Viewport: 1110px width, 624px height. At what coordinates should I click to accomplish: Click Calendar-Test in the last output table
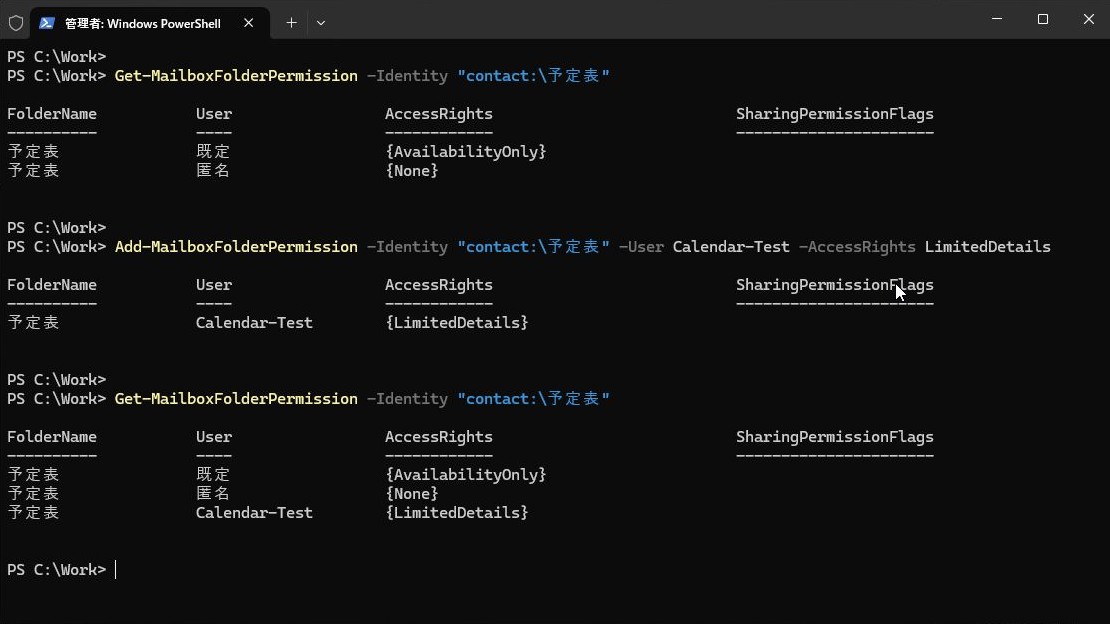pos(254,513)
